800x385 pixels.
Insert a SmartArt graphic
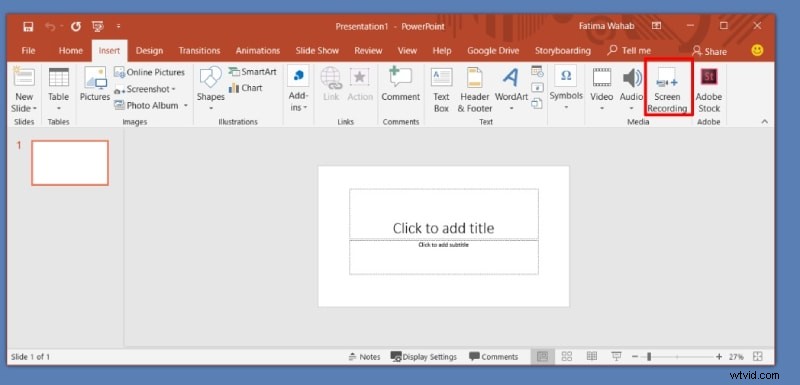253,72
